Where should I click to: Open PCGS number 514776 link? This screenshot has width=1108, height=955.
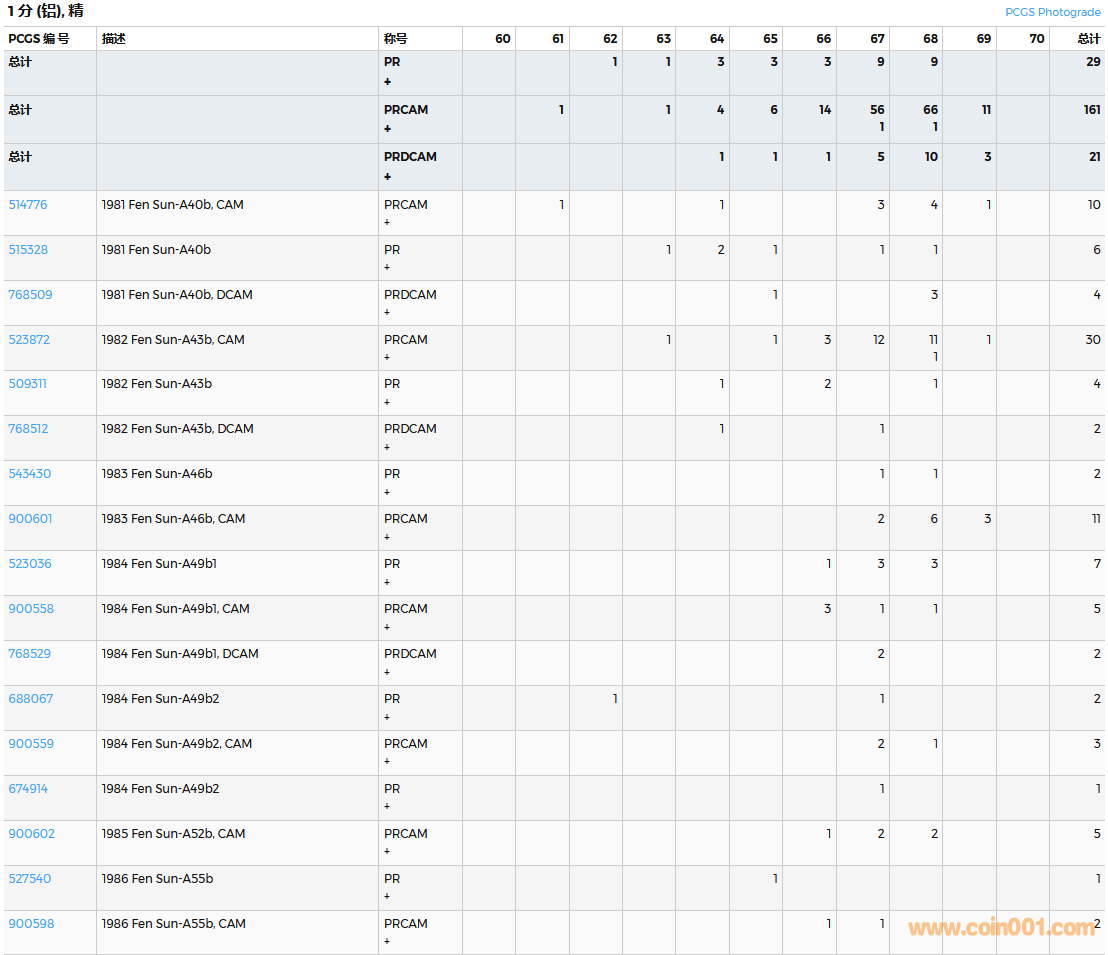(28, 205)
